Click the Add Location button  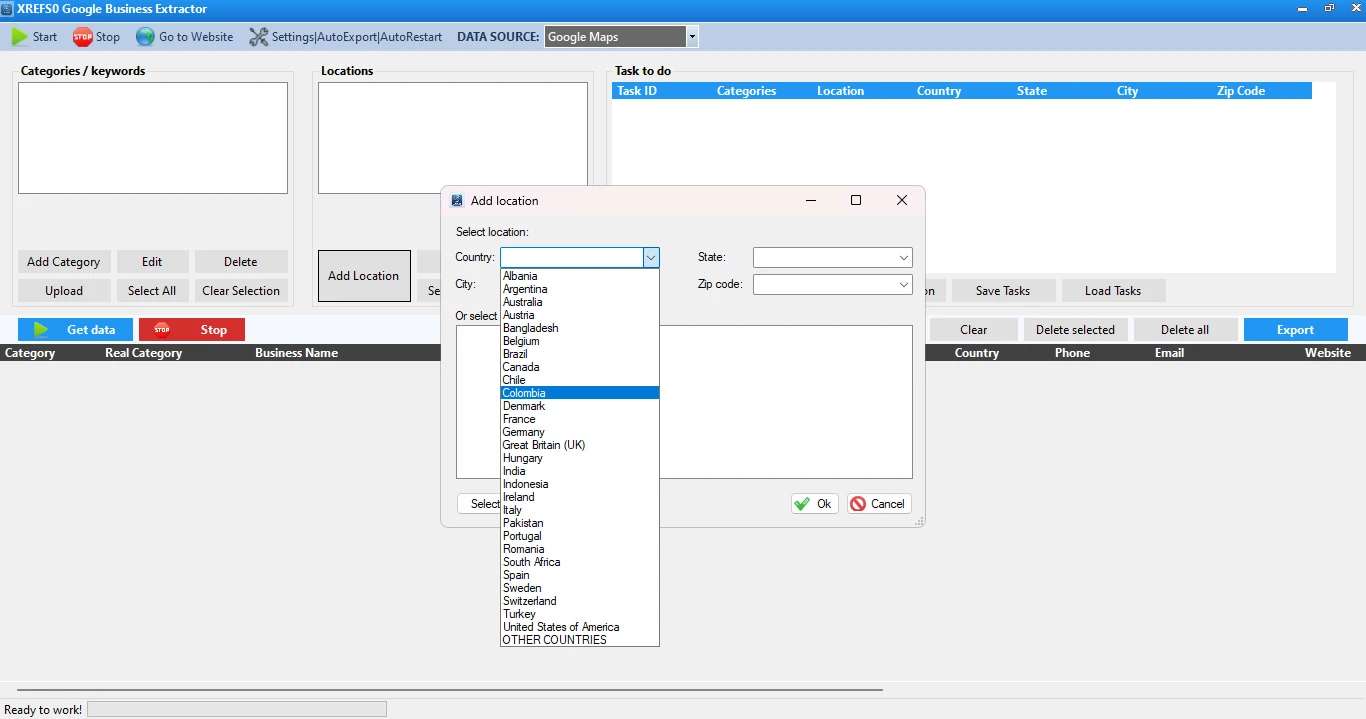[x=364, y=276]
